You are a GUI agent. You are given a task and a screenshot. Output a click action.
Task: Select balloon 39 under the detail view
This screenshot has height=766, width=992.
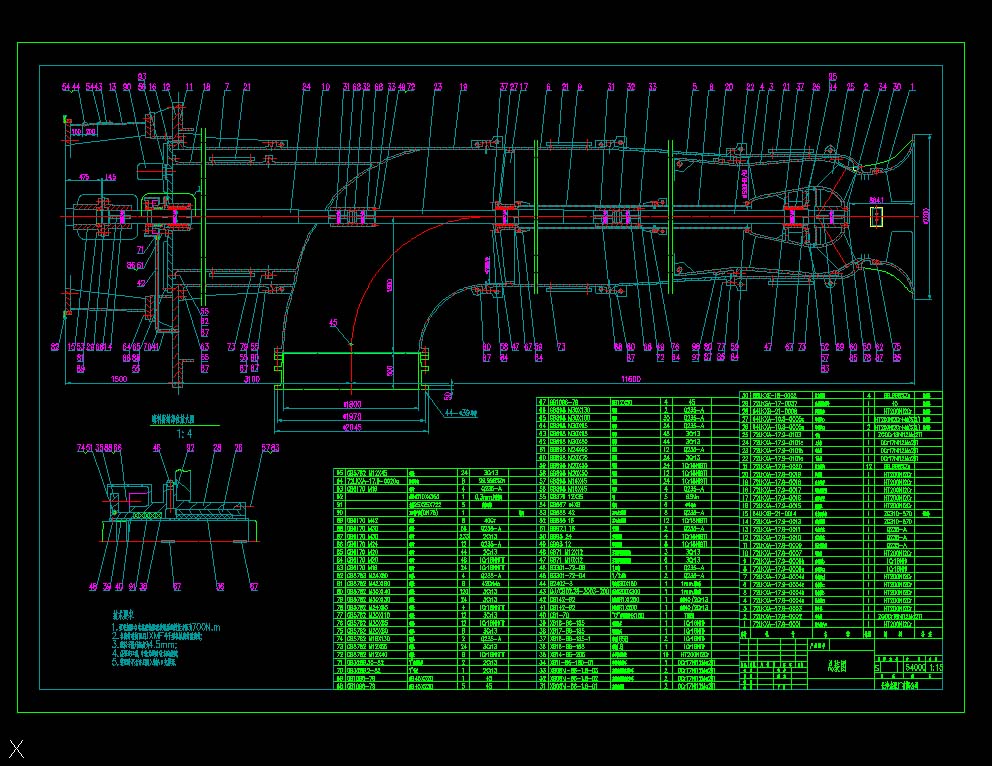[x=106, y=586]
